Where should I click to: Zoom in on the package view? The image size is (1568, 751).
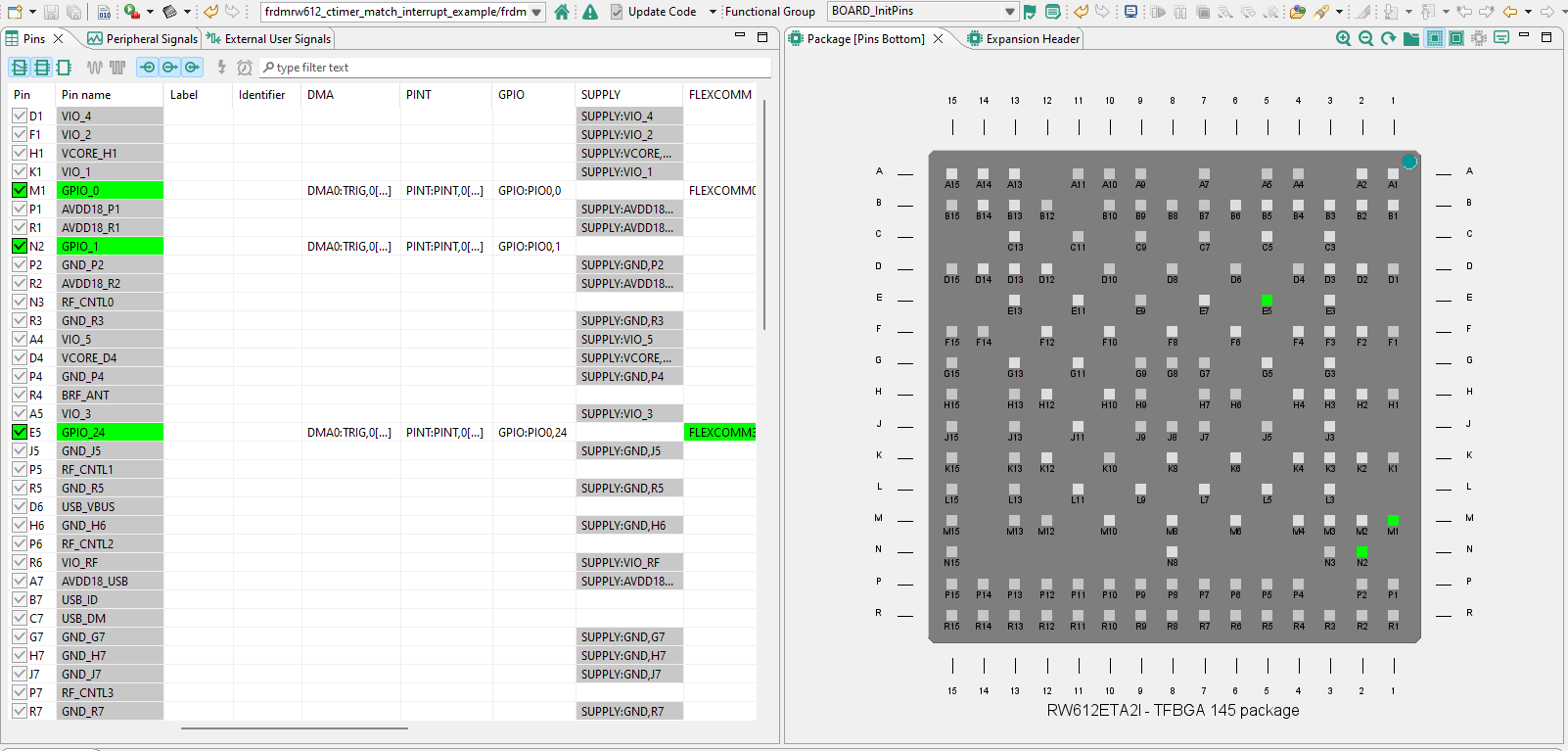(1344, 38)
